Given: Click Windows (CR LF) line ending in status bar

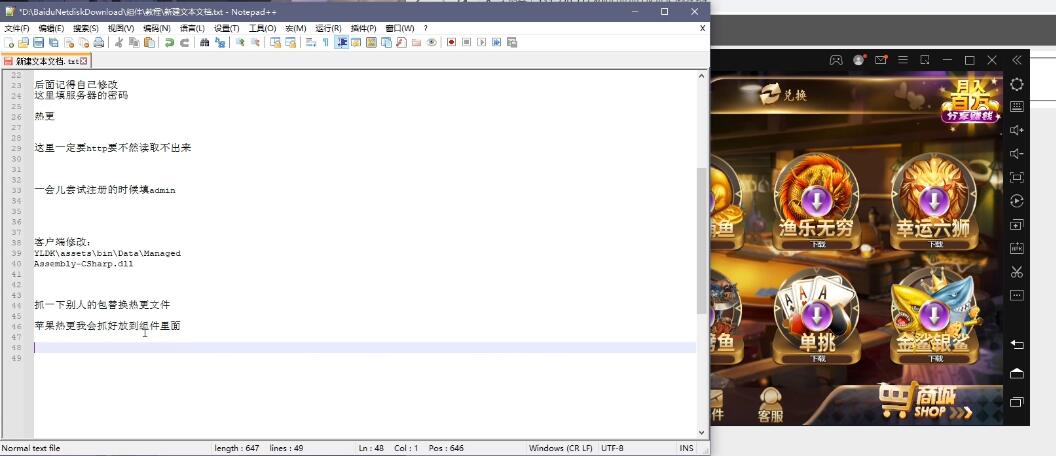Looking at the screenshot, I should click(560, 448).
